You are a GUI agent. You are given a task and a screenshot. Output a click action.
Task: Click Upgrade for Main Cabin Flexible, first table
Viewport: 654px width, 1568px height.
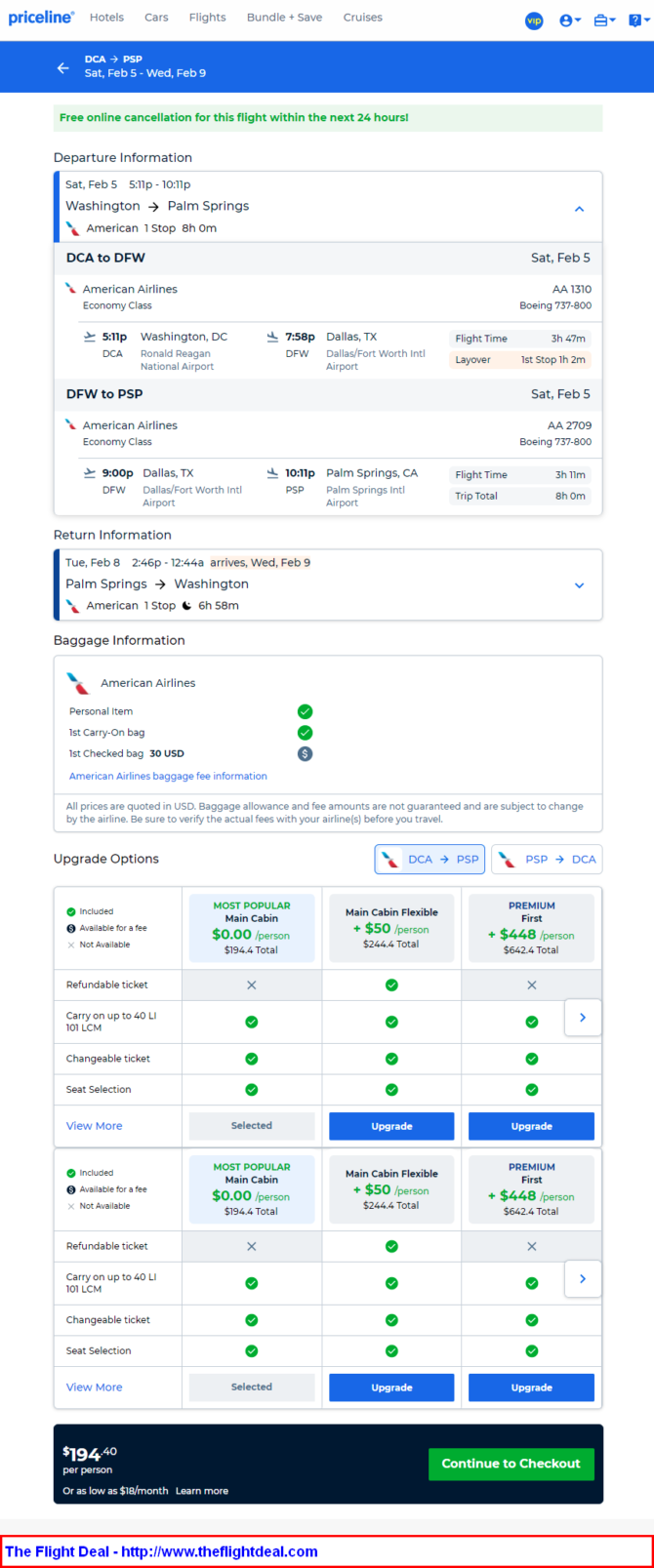click(391, 1126)
